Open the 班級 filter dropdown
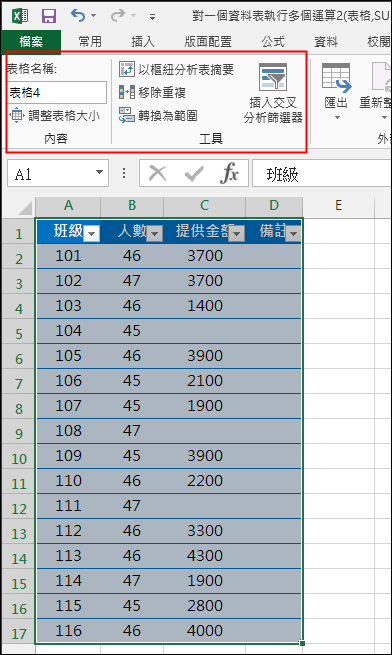The image size is (392, 655). (92, 234)
